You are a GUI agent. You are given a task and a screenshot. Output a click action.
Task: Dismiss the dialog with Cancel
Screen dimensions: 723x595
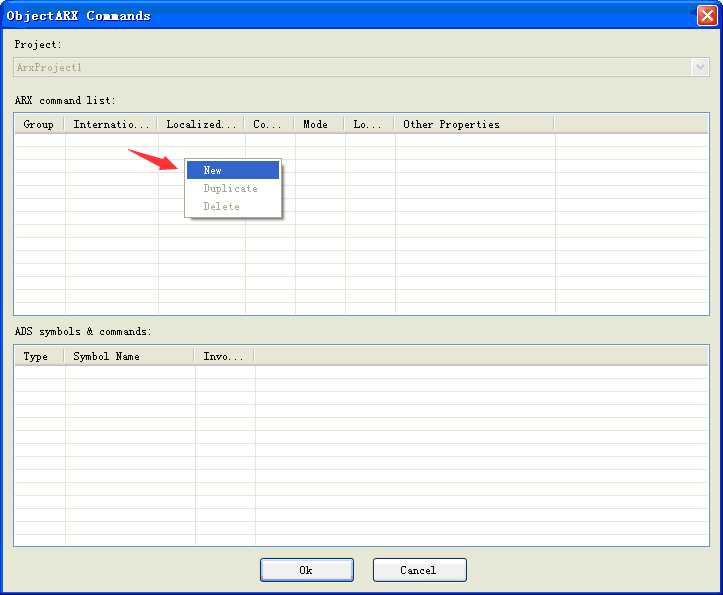[x=420, y=570]
